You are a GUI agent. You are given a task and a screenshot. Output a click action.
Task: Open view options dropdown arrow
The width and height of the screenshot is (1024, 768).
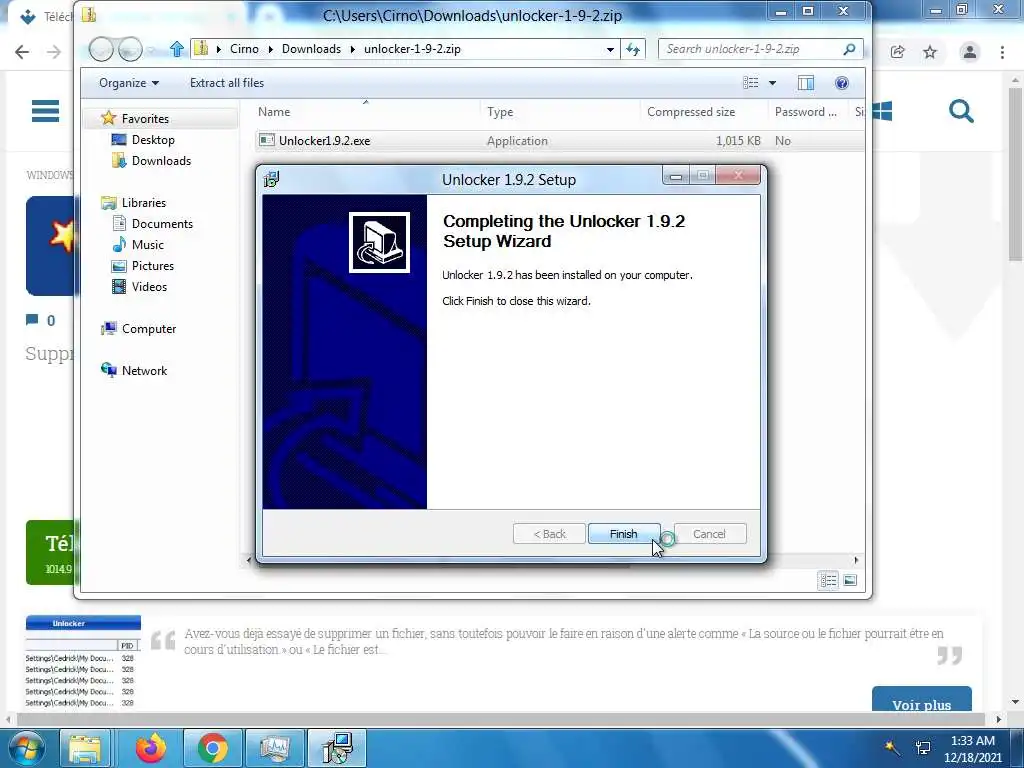point(773,83)
